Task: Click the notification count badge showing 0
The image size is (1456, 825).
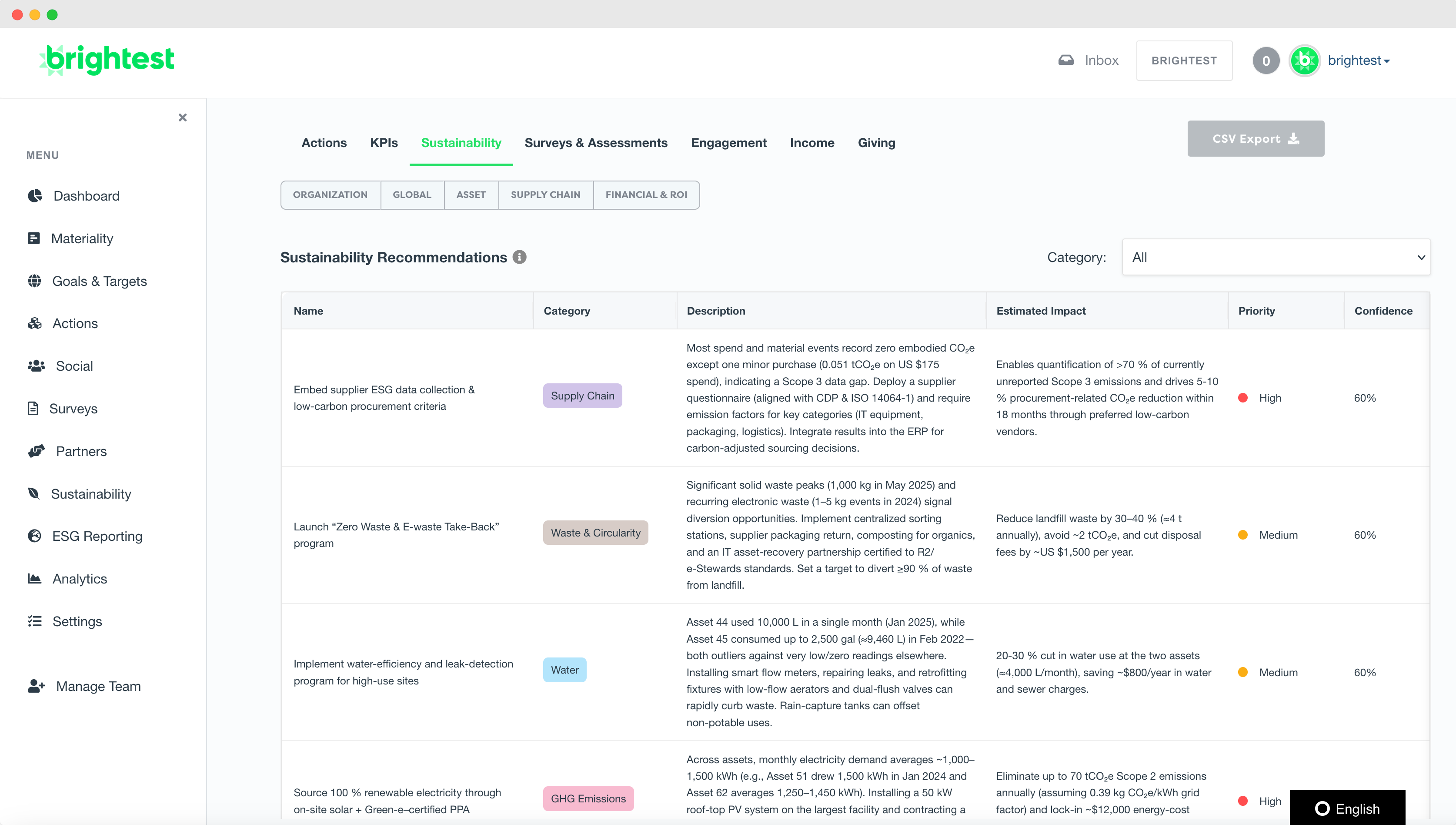Action: tap(1266, 60)
